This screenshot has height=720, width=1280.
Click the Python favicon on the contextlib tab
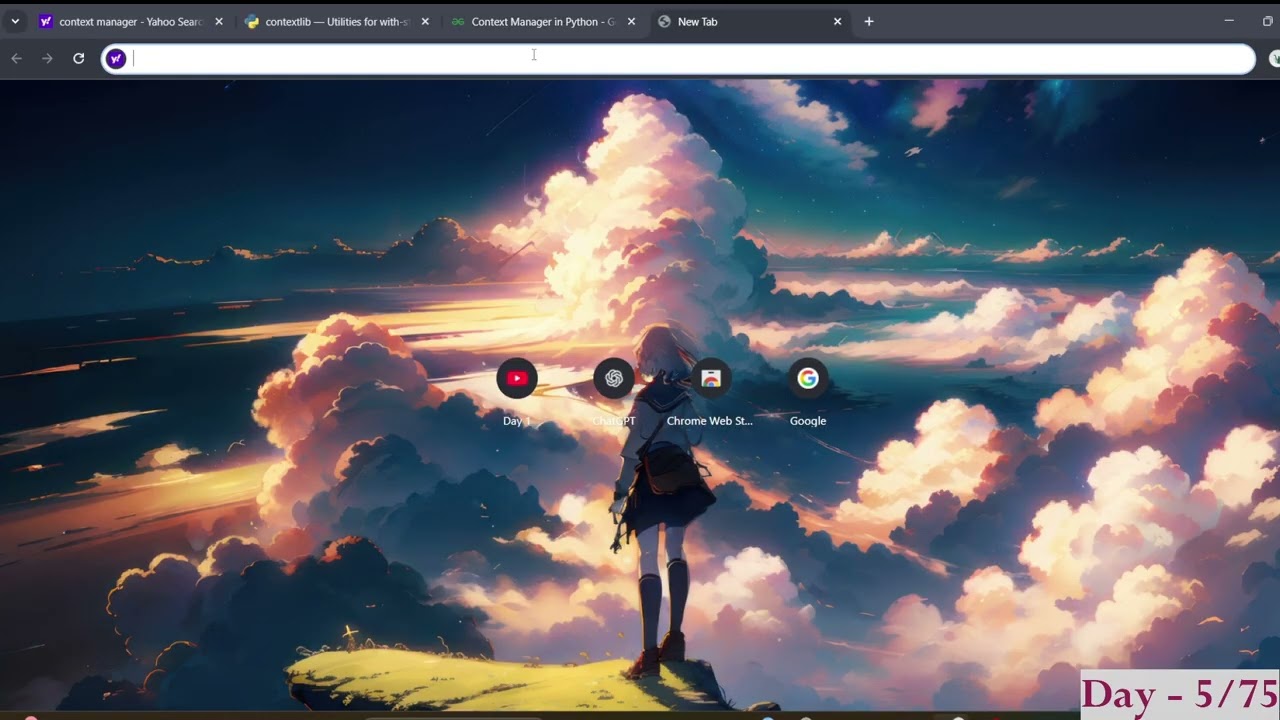[x=252, y=21]
